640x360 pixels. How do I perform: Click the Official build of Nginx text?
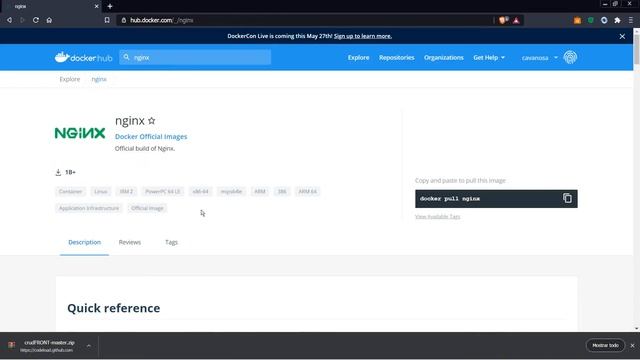(x=145, y=149)
